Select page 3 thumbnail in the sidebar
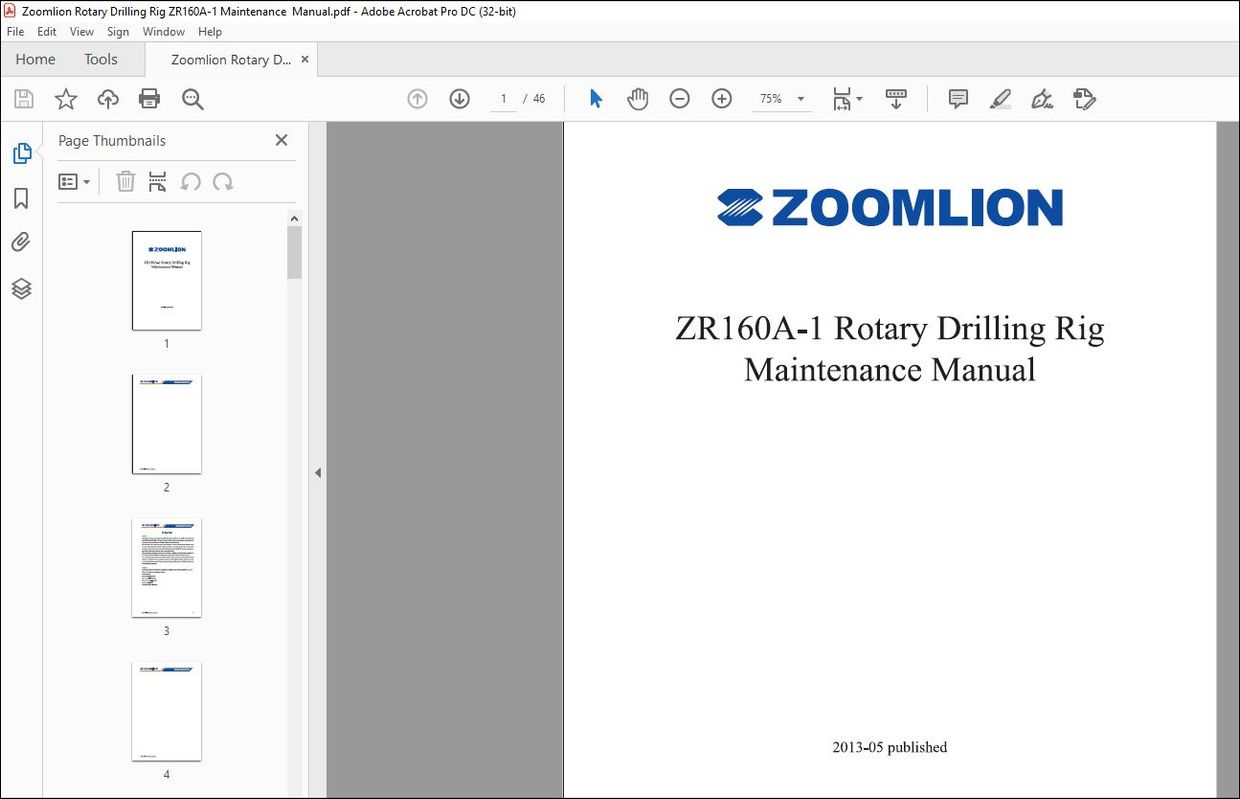Screen dimensions: 1240x799 tap(166, 567)
